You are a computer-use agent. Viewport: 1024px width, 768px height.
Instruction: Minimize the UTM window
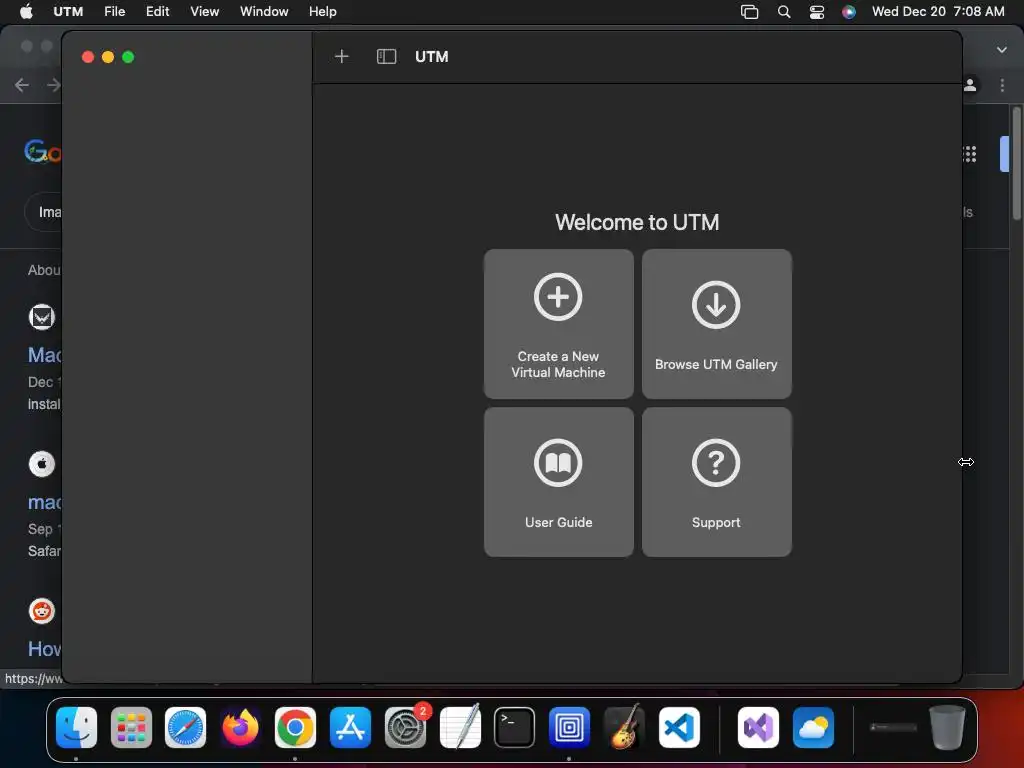coord(108,57)
